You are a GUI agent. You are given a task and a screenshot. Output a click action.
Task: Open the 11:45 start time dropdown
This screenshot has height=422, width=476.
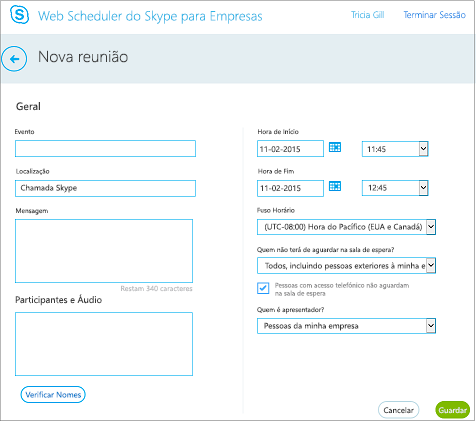click(x=395, y=149)
